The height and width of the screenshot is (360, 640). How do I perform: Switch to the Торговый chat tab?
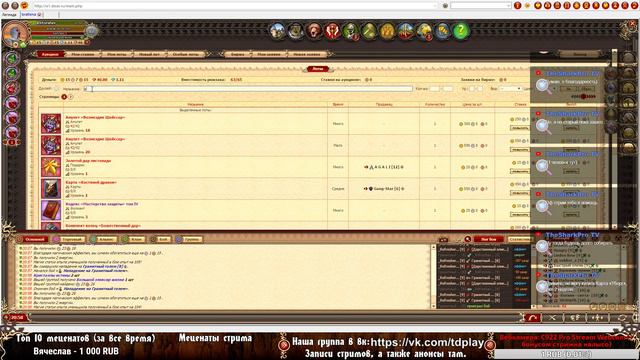(x=70, y=239)
